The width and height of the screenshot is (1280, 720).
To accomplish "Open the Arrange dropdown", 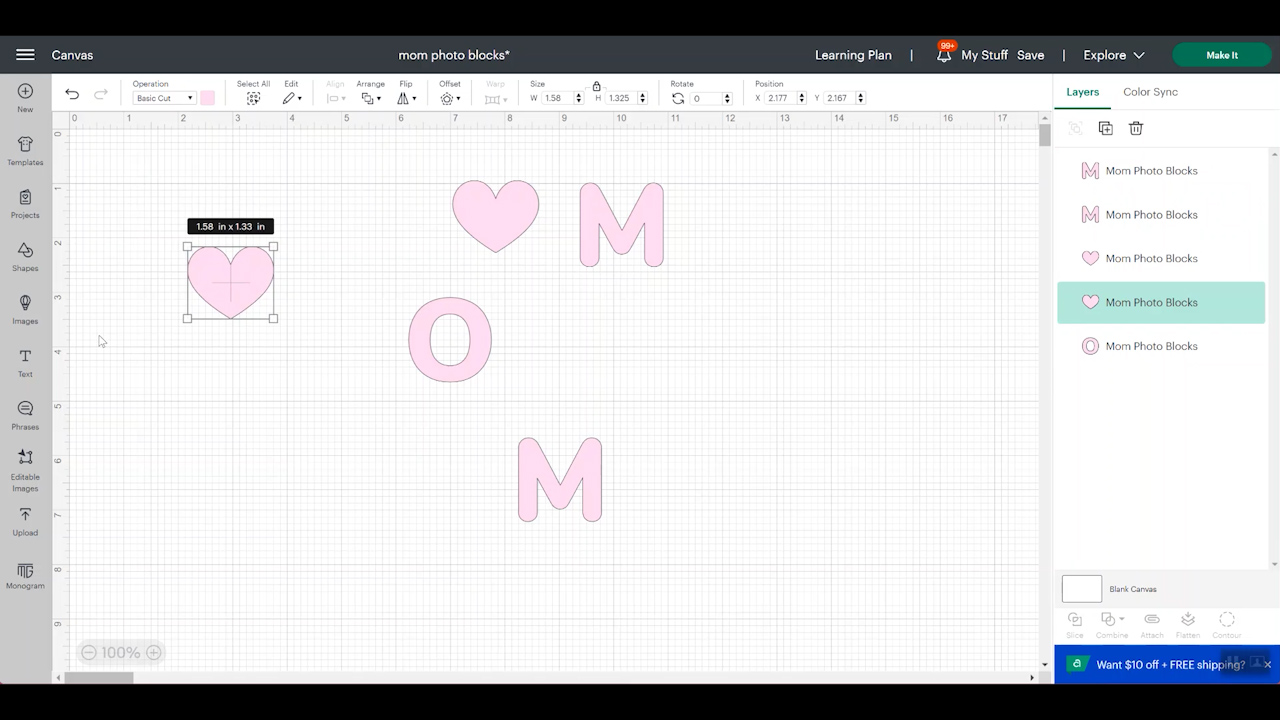I will click(371, 98).
